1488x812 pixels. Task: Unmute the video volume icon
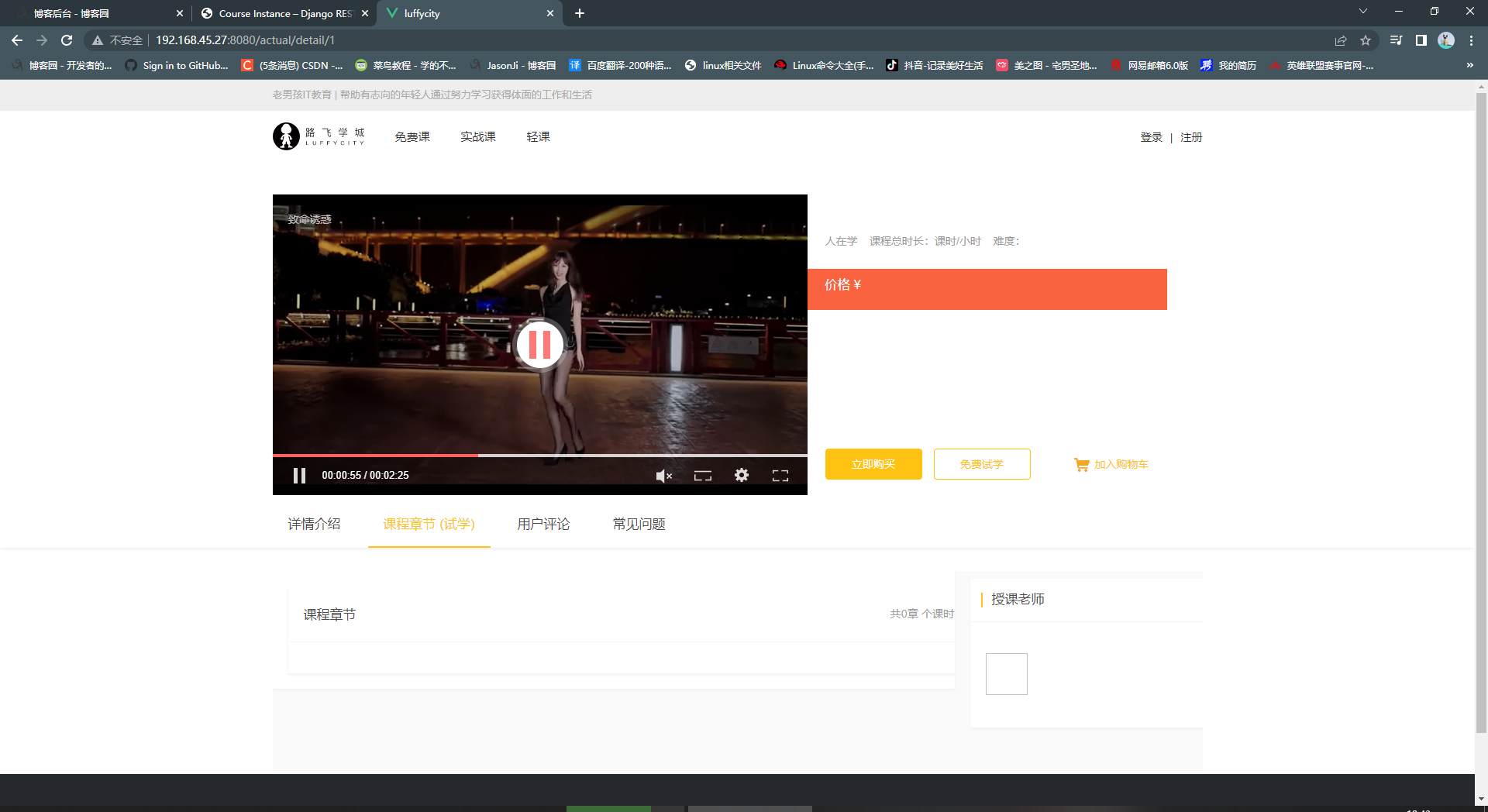coord(664,476)
